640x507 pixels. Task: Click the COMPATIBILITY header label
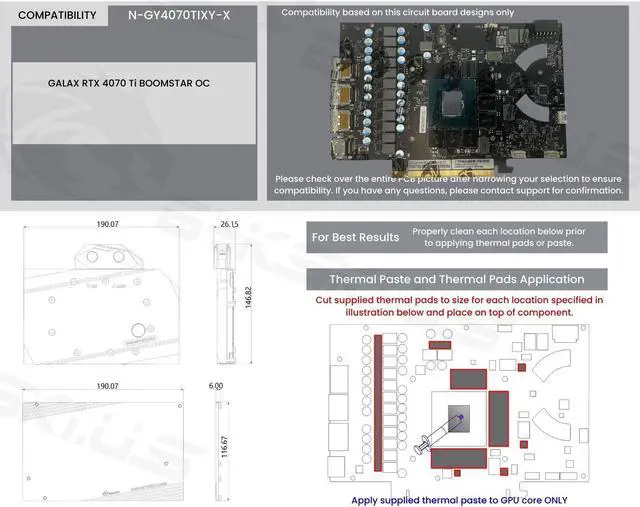click(57, 16)
